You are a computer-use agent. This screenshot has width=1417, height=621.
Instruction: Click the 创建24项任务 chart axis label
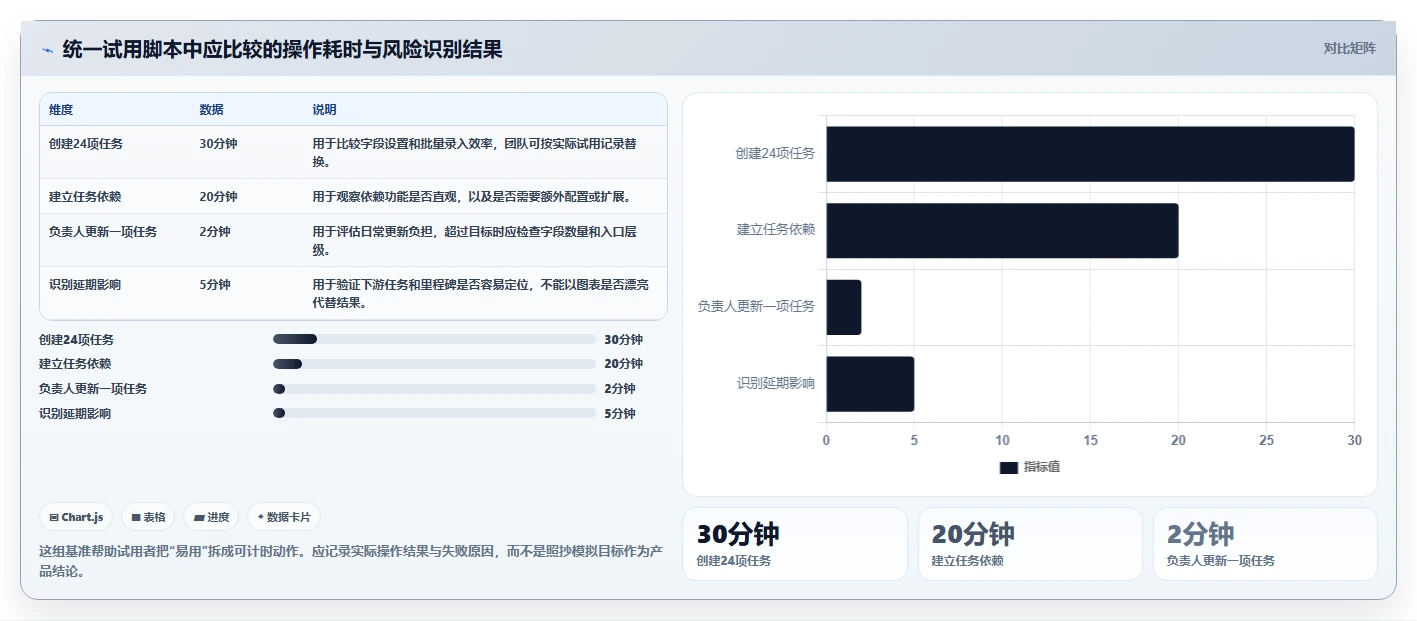coord(775,154)
